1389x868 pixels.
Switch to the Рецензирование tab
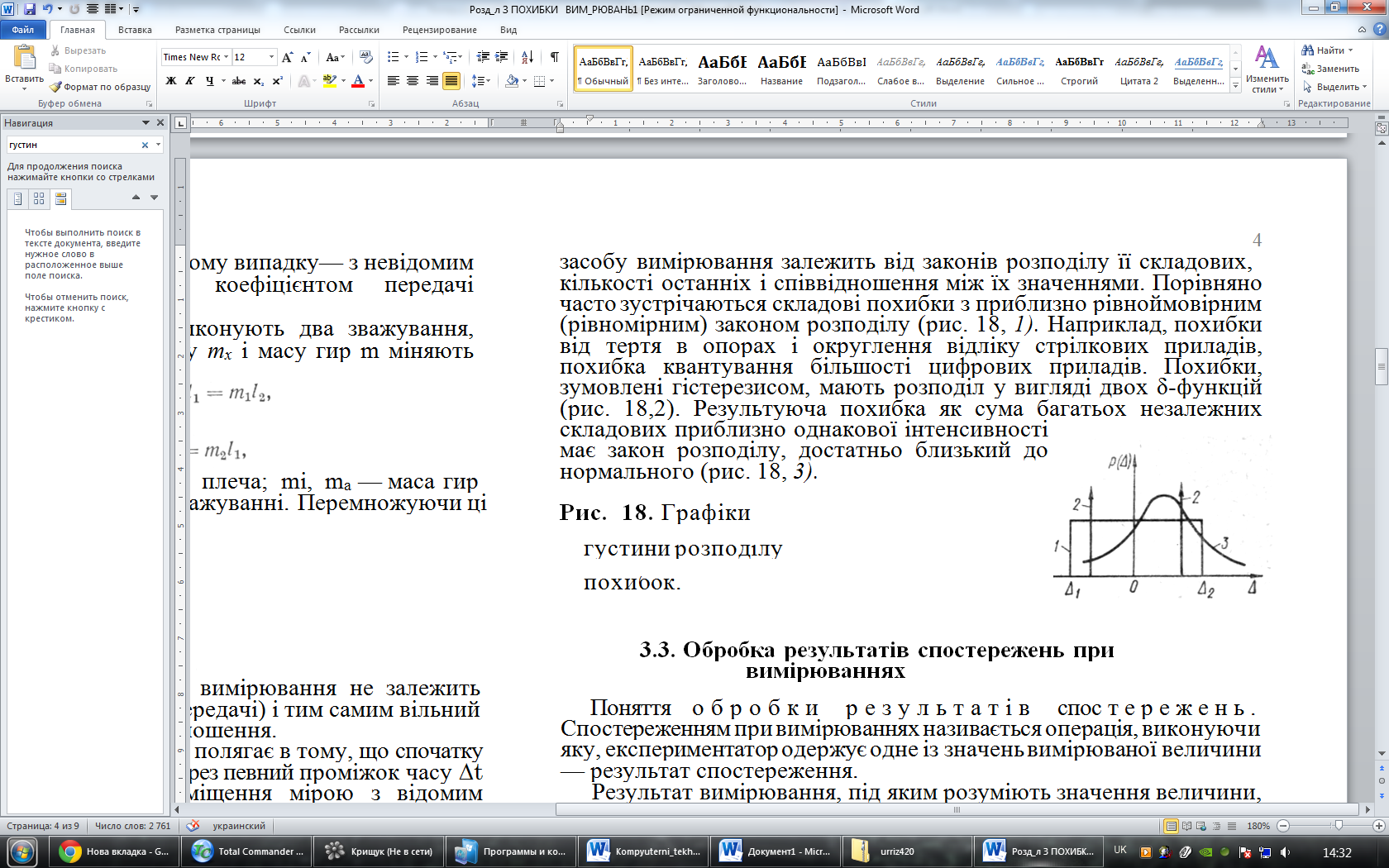[x=440, y=30]
